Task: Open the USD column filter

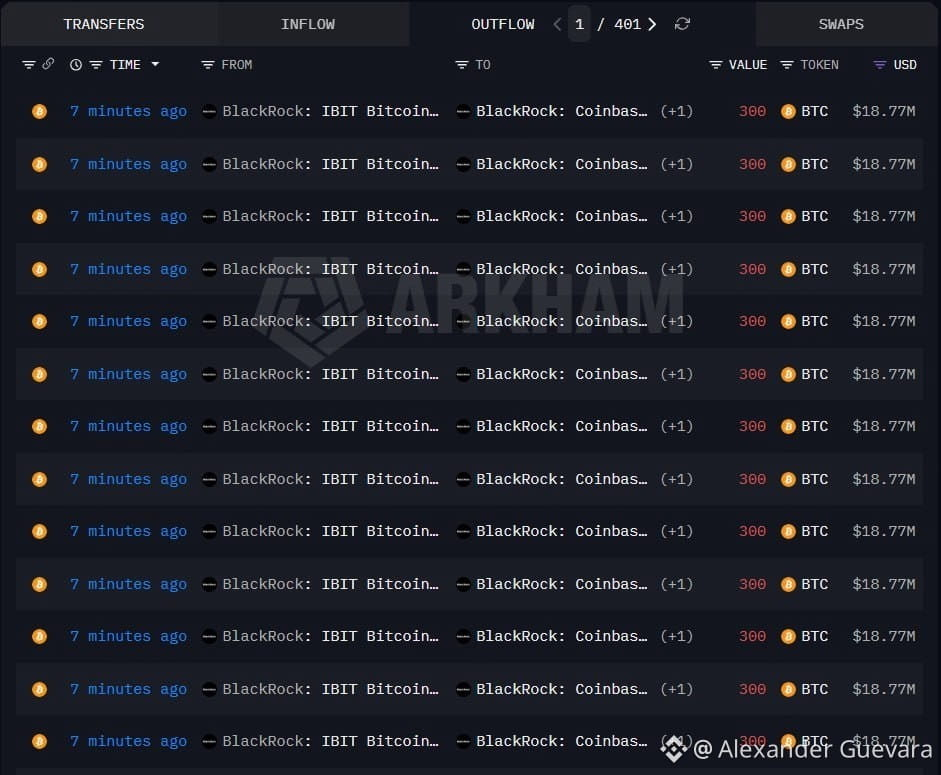Action: pos(879,64)
